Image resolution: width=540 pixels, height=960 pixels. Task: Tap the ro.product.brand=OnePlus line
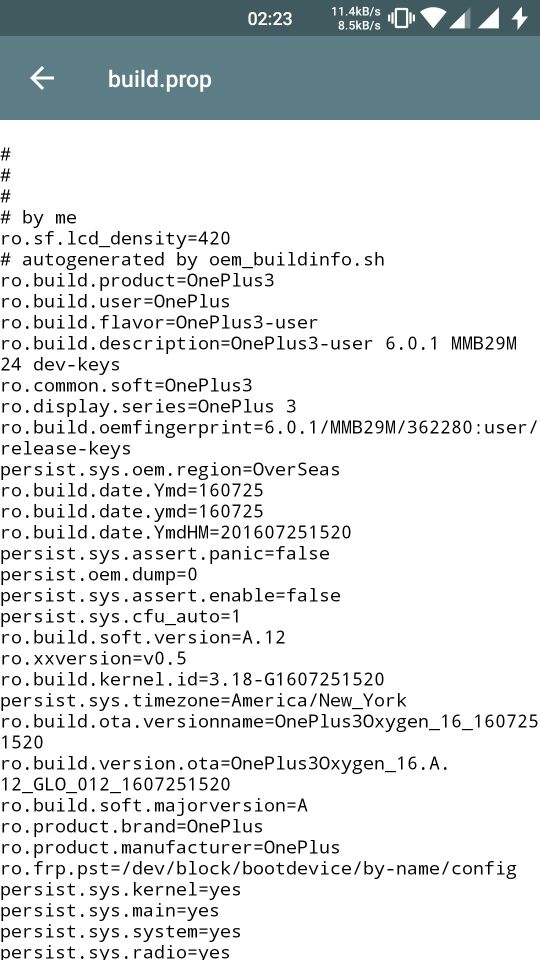(132, 827)
